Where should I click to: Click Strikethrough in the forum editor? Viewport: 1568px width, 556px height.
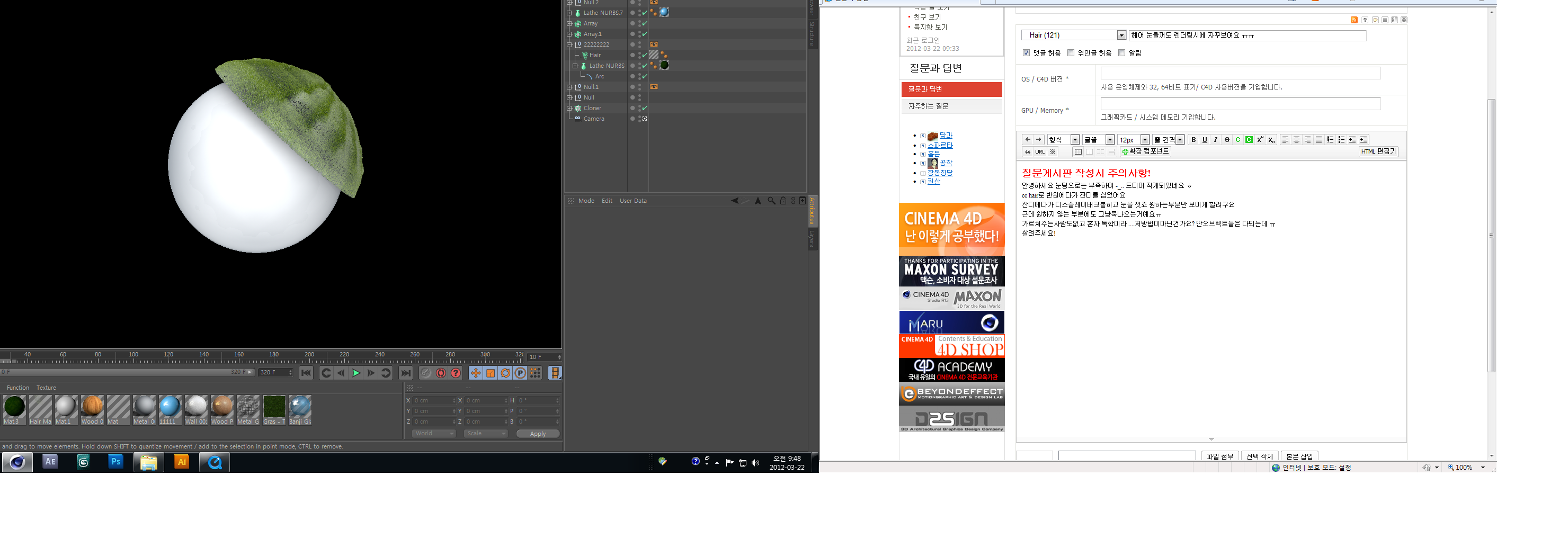1226,140
